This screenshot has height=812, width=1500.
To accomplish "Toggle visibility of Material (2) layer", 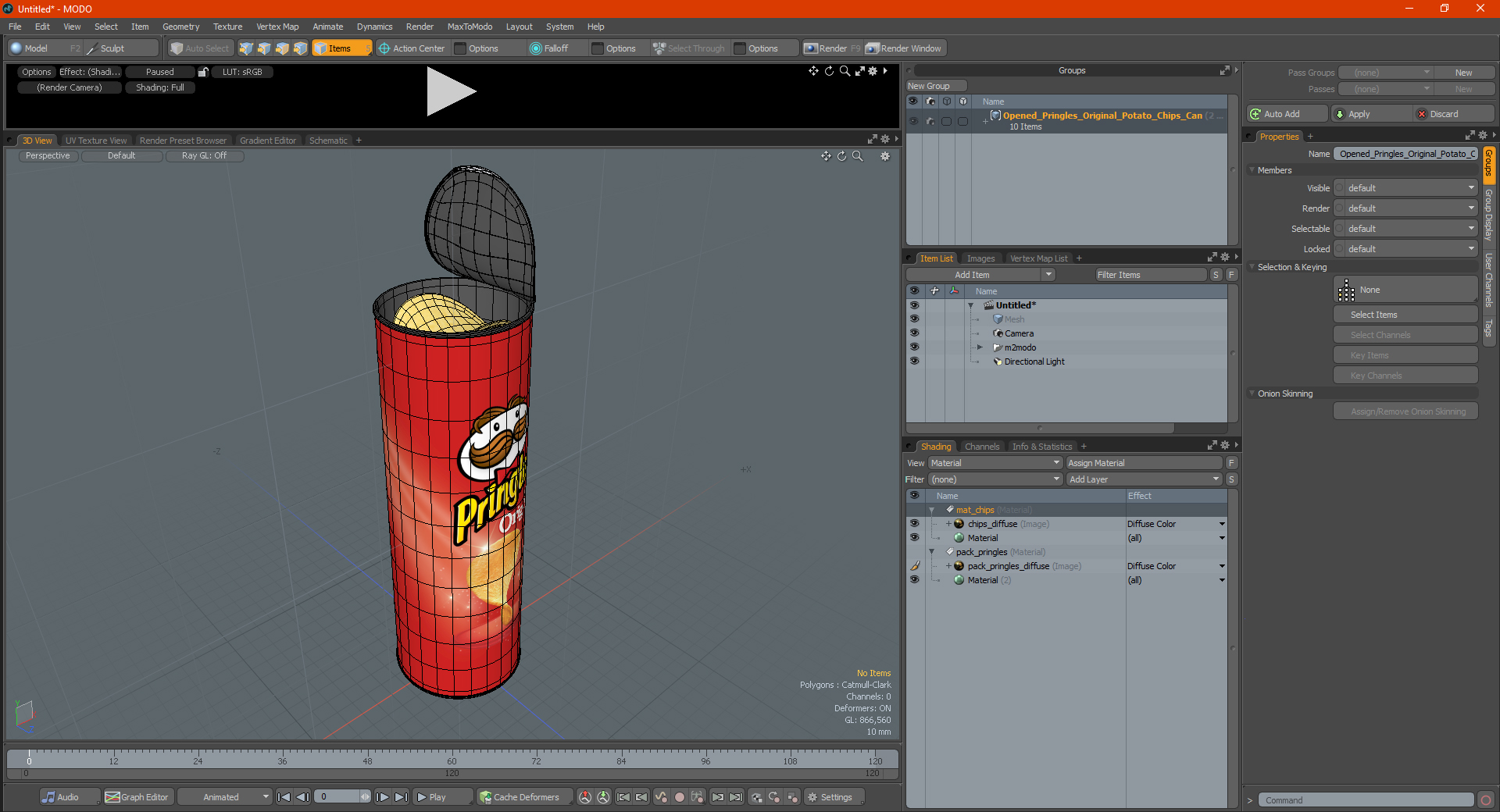I will [914, 580].
